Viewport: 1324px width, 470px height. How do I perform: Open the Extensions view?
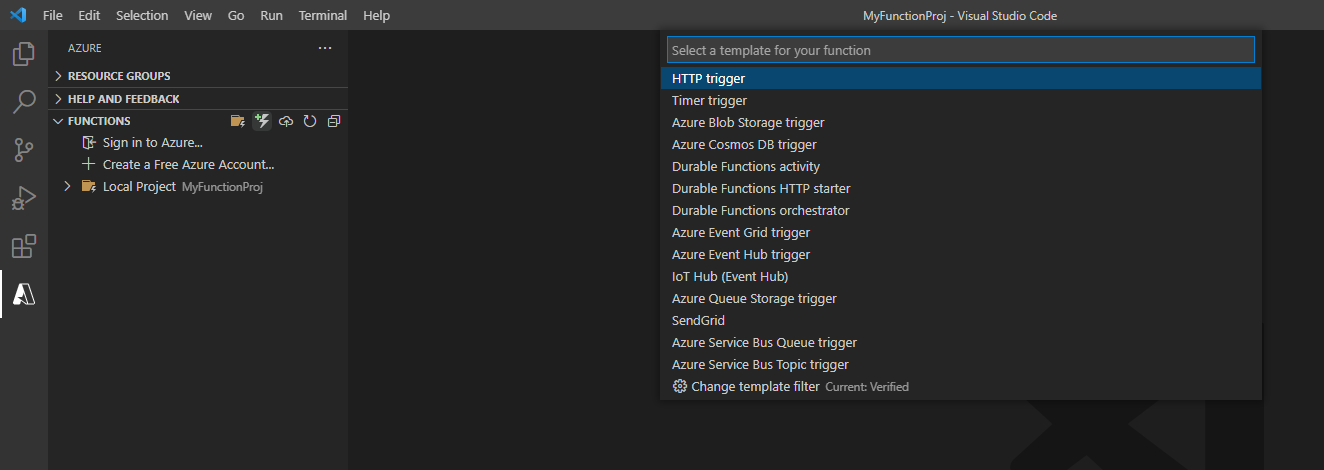[x=24, y=246]
